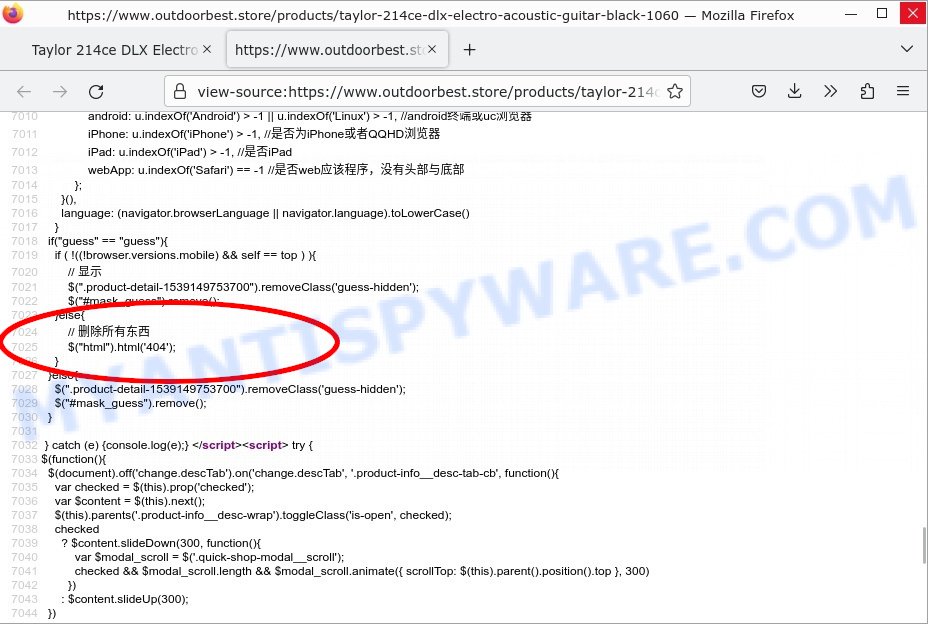Click 'if ( !((!browser.versions.mobile)' line 7019

(x=185, y=255)
